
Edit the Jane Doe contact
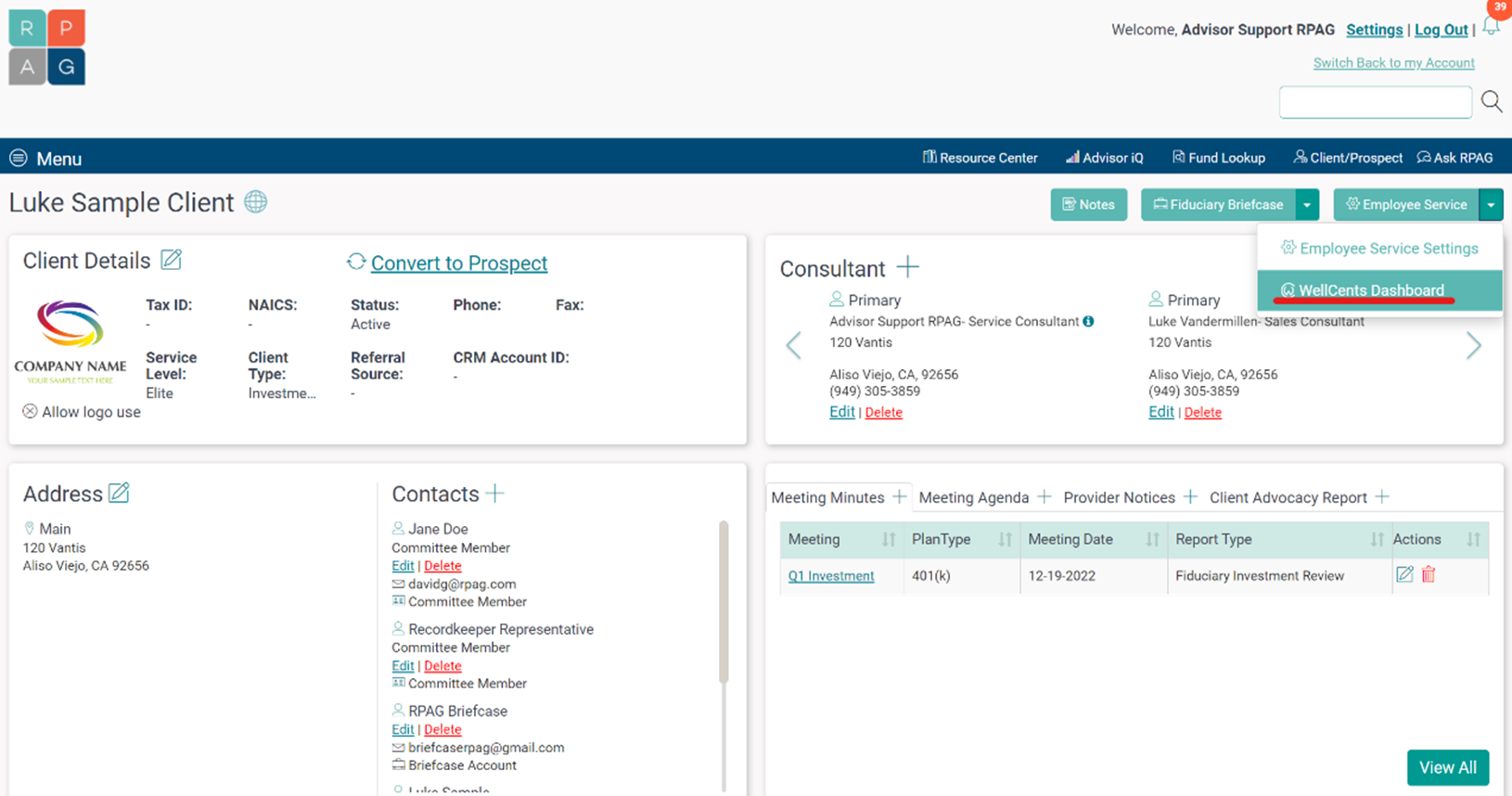coord(403,566)
